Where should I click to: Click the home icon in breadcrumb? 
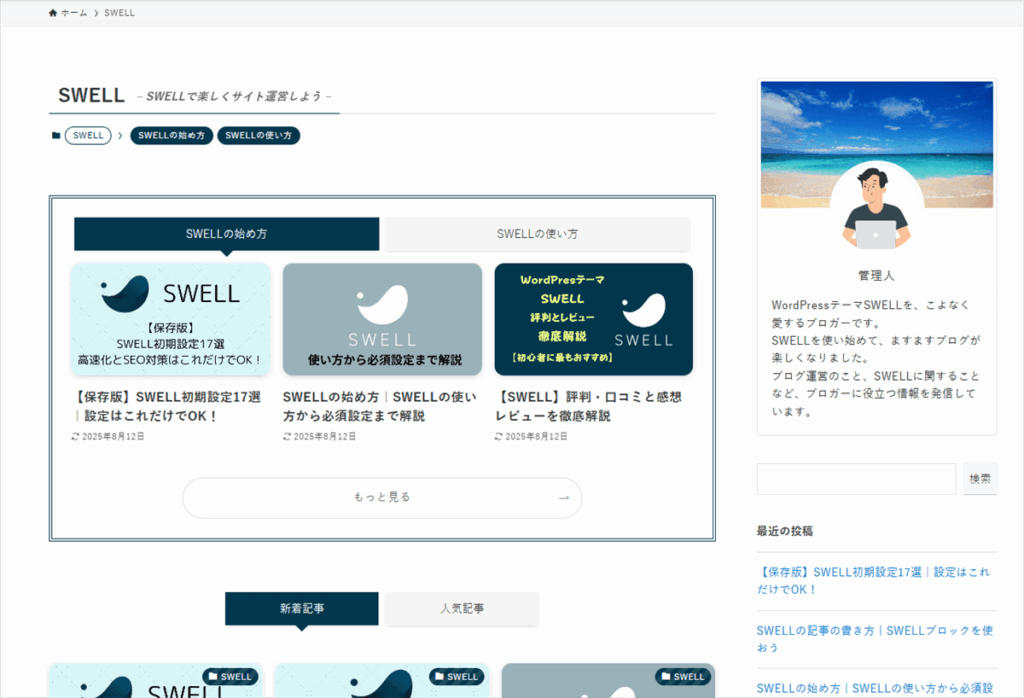[x=53, y=13]
